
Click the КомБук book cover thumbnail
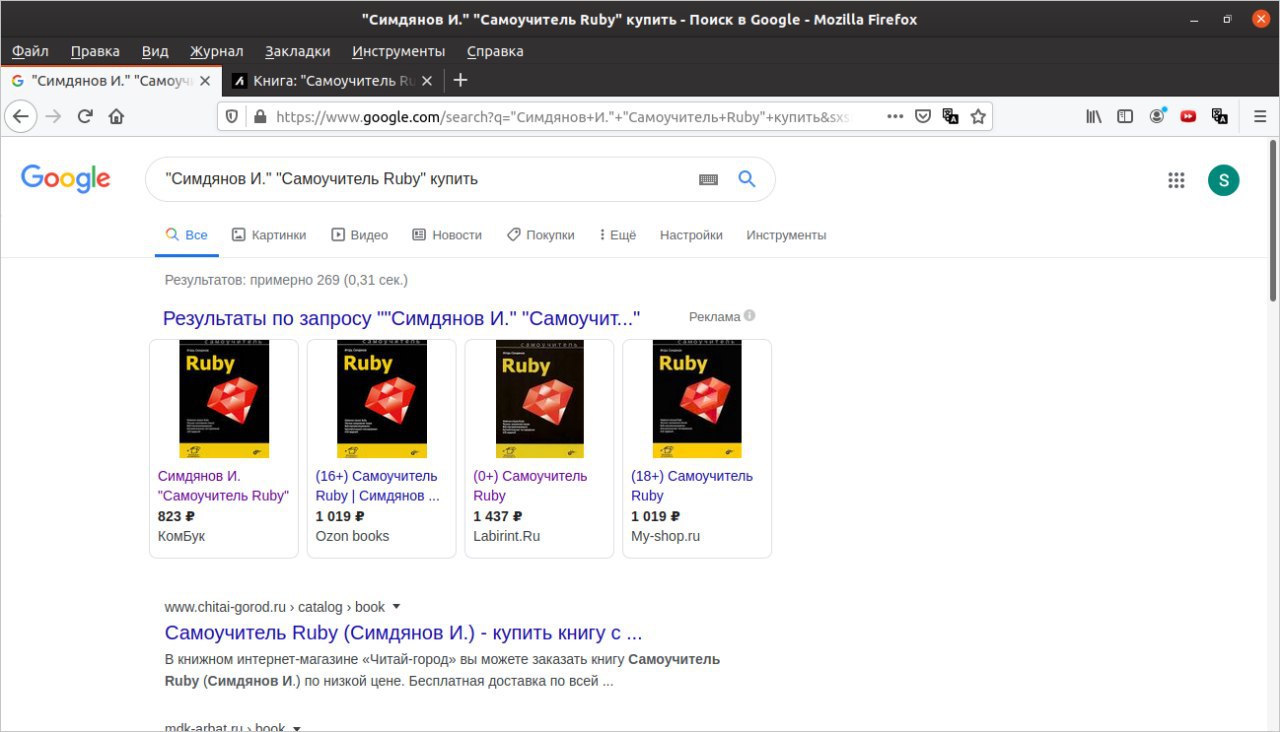224,399
